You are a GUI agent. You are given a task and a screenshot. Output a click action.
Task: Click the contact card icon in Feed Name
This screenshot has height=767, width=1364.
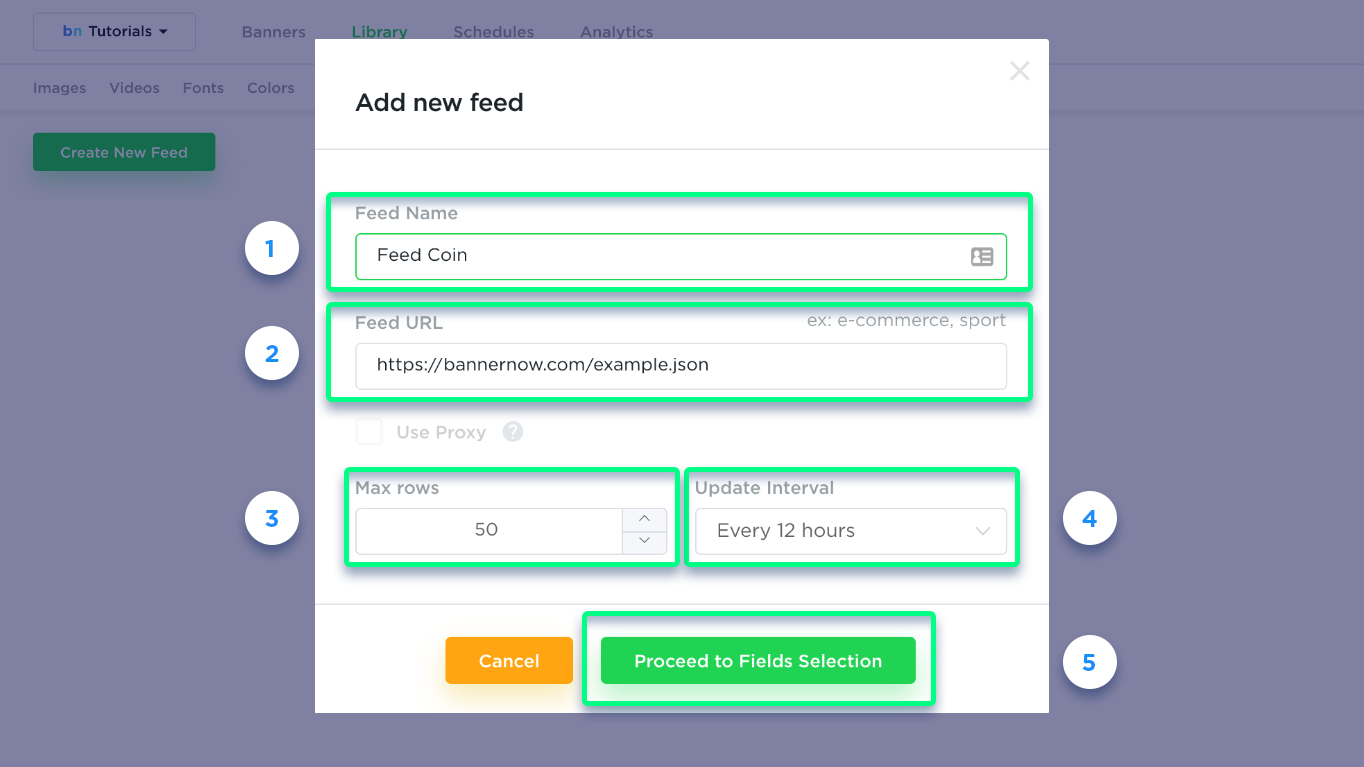click(x=982, y=256)
